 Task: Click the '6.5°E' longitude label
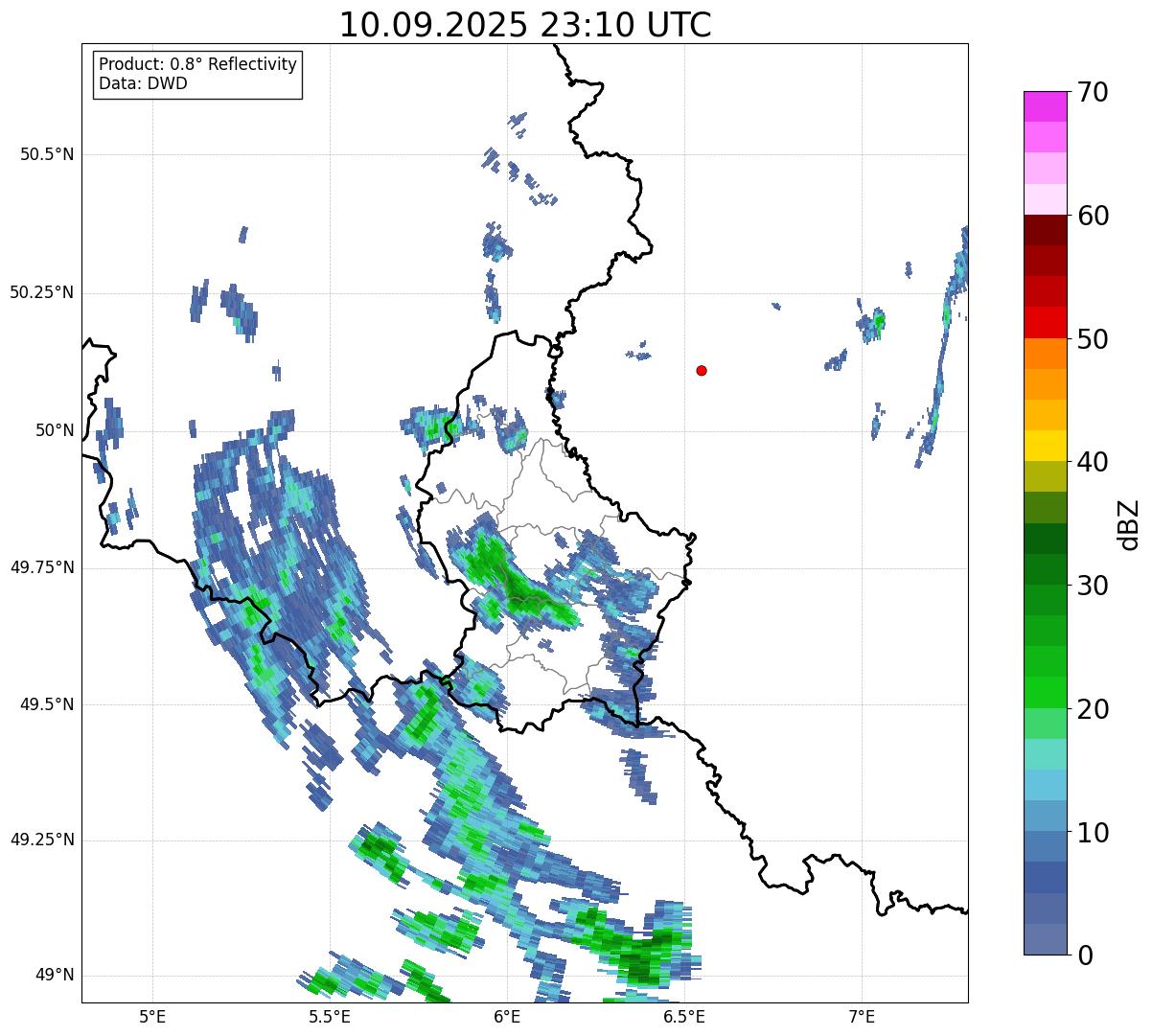tap(684, 1016)
